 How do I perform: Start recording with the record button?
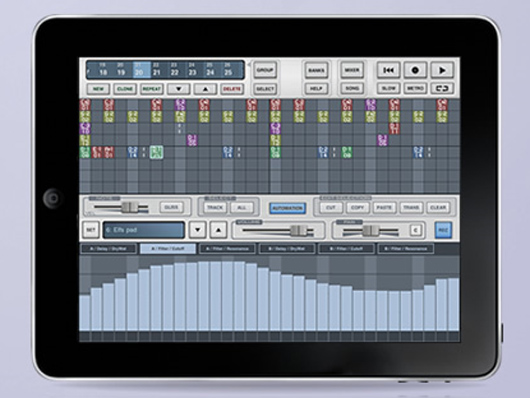click(415, 70)
